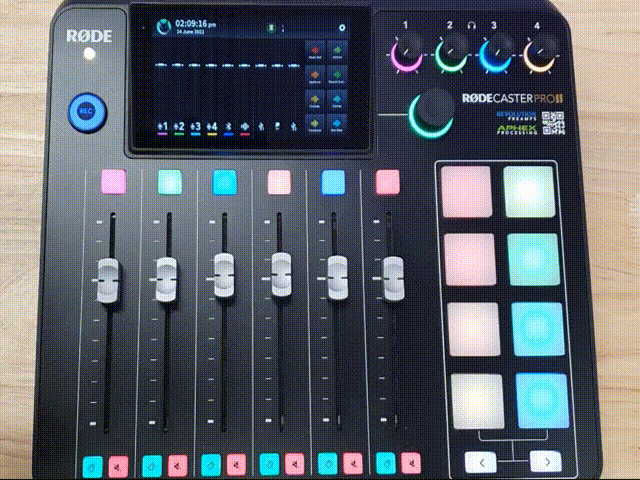
Task: Trigger the second-row mint green sound pad
Action: click(533, 260)
